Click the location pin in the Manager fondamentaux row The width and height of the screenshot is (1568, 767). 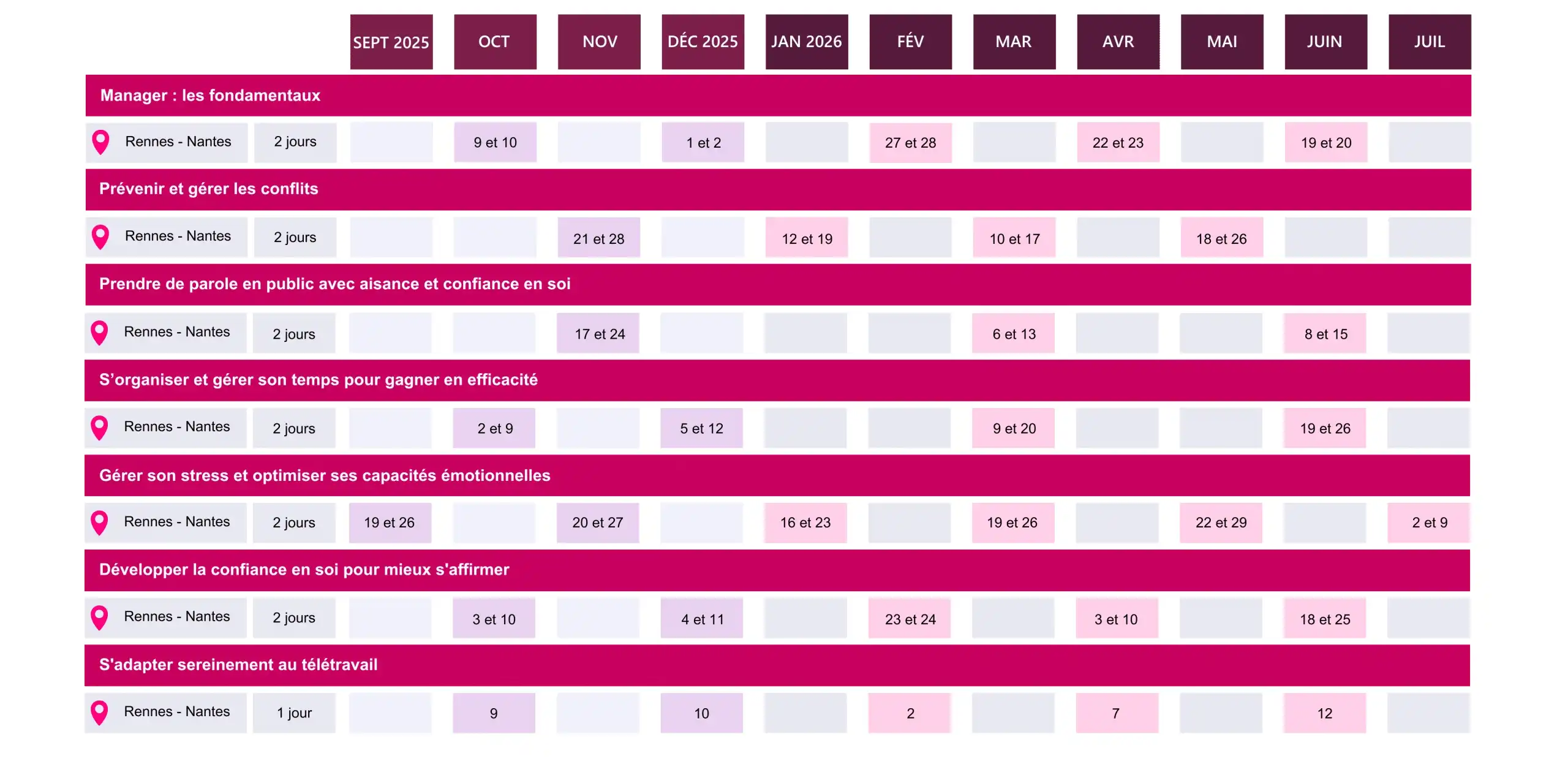[100, 142]
